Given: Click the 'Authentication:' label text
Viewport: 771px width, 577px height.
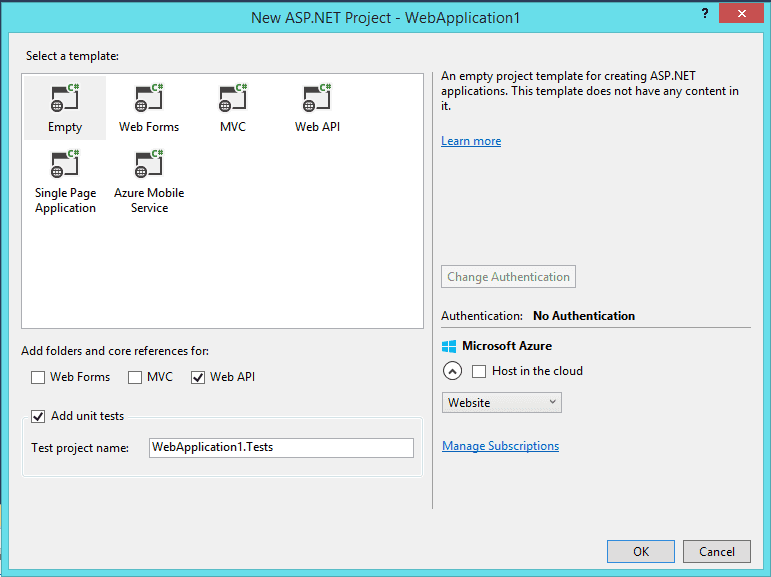Looking at the screenshot, I should [482, 316].
